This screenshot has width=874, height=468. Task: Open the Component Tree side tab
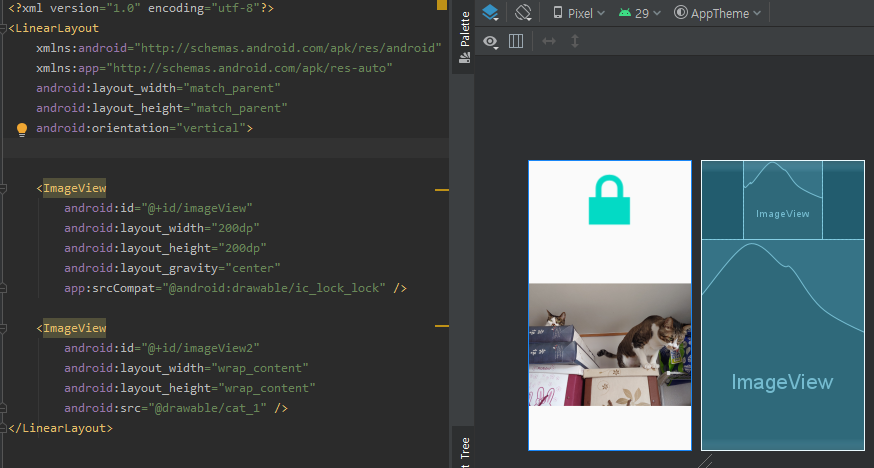(x=463, y=450)
